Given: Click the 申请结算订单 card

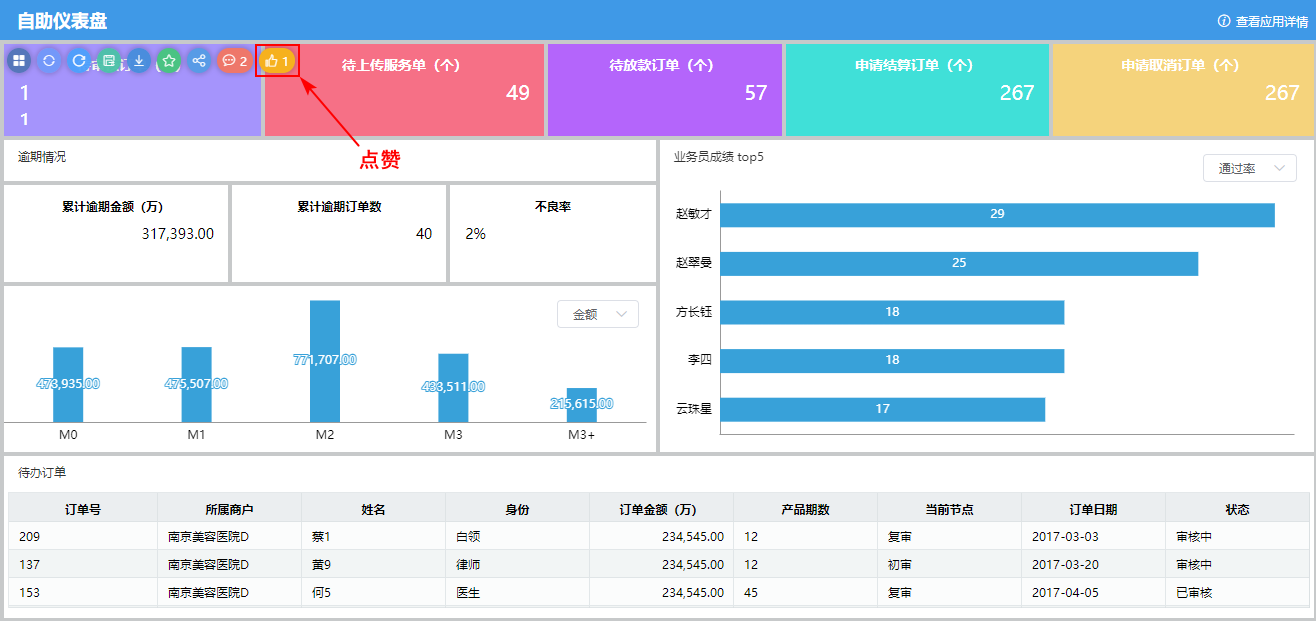Looking at the screenshot, I should (917, 89).
